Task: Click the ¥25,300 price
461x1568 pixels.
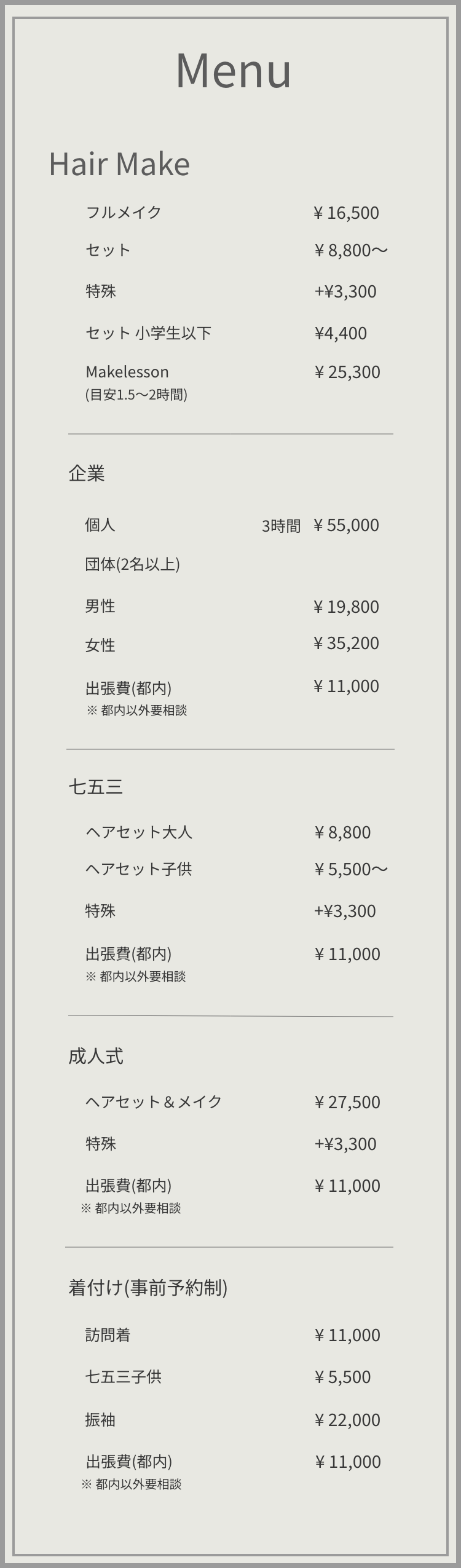Action: [347, 372]
